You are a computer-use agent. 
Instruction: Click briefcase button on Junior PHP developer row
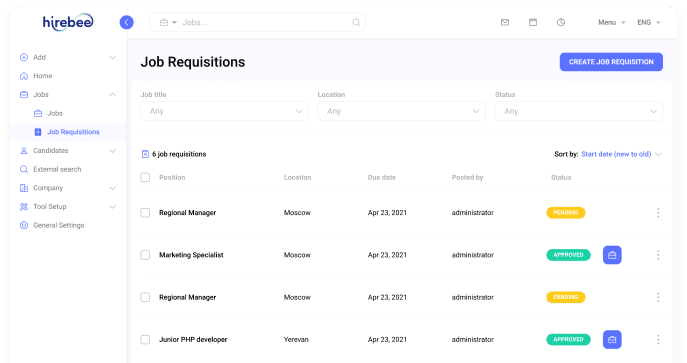coord(612,339)
